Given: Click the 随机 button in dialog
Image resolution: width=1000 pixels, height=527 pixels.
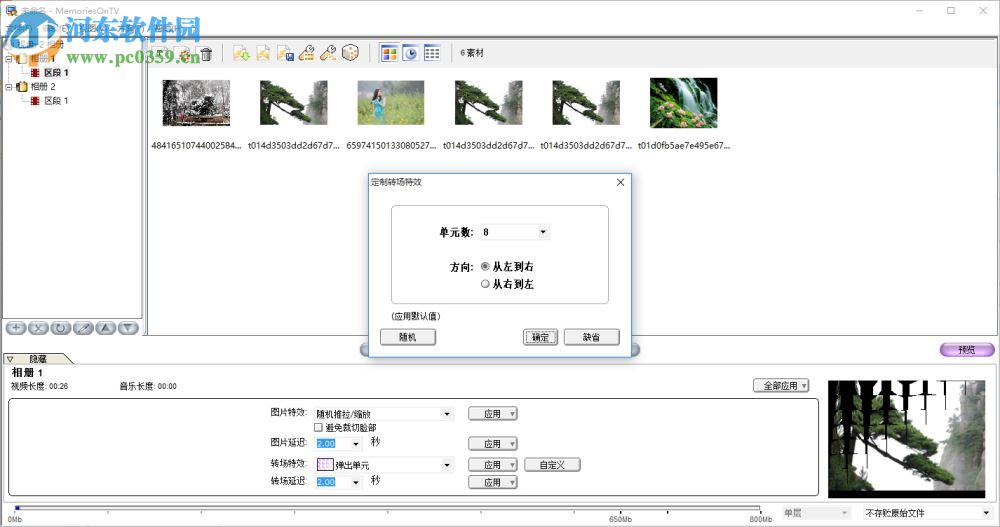Looking at the screenshot, I should click(408, 337).
